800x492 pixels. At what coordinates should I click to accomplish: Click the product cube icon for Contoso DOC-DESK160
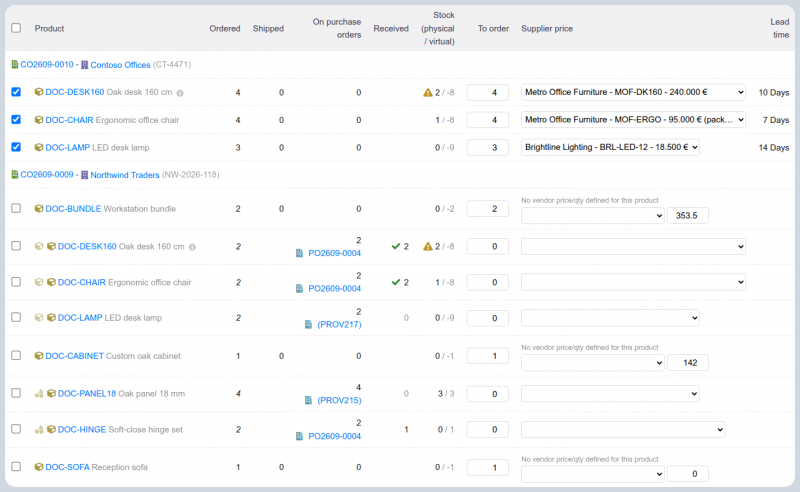(39, 92)
